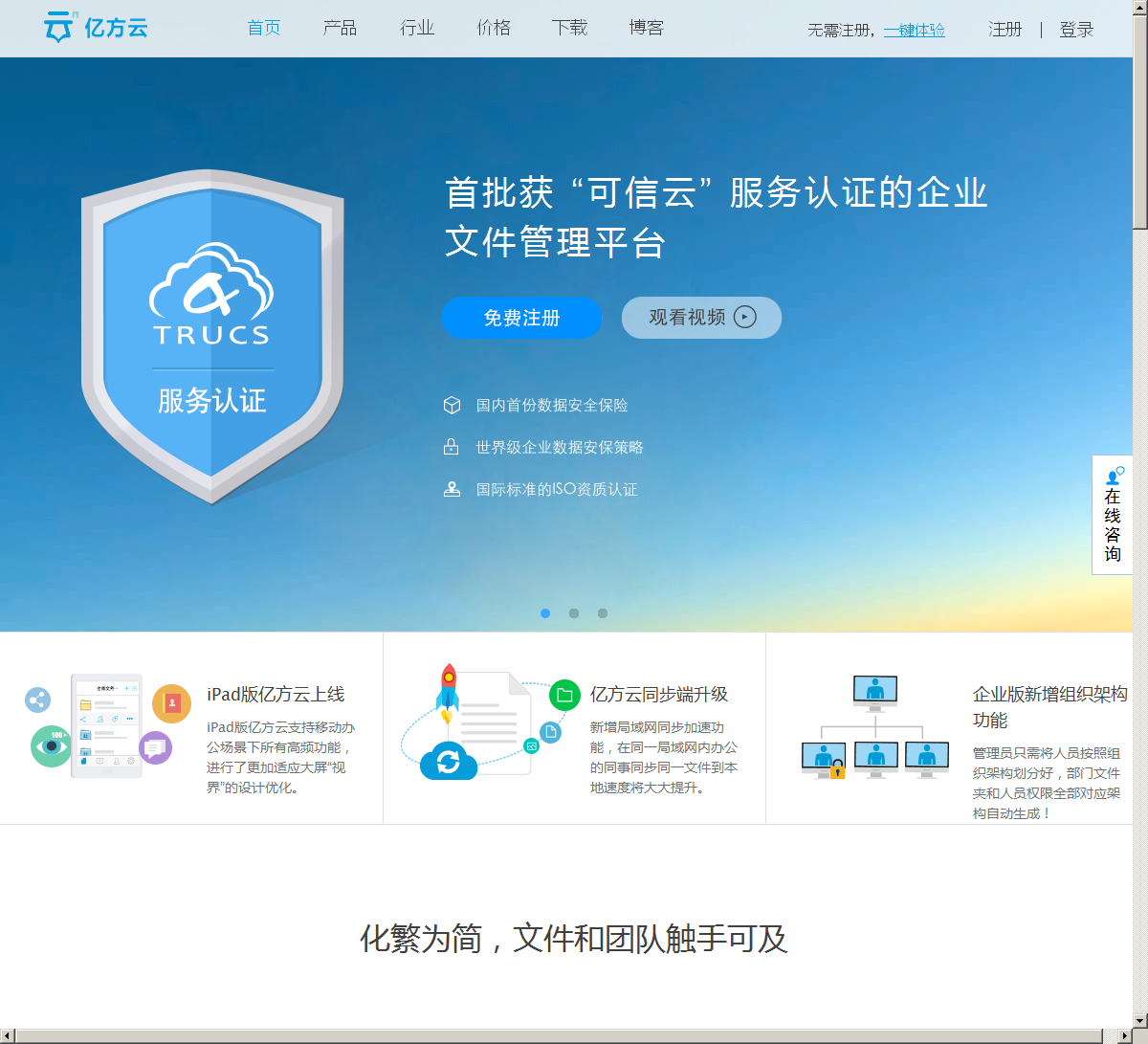Open the 企业版新增组织架构功能 heading
Image resolution: width=1148 pixels, height=1044 pixels.
click(1050, 707)
